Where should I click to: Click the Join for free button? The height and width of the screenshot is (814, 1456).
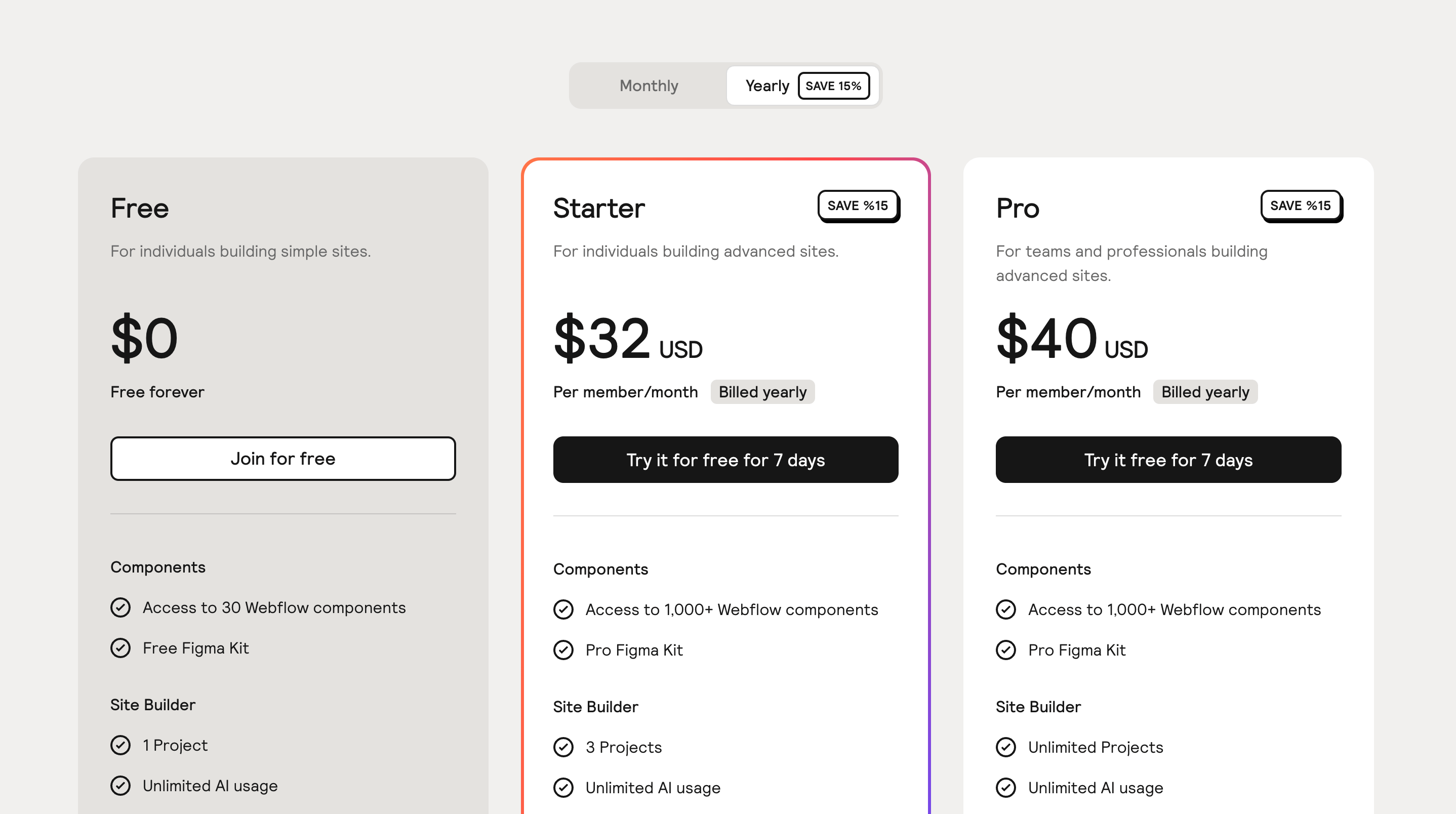click(x=282, y=459)
